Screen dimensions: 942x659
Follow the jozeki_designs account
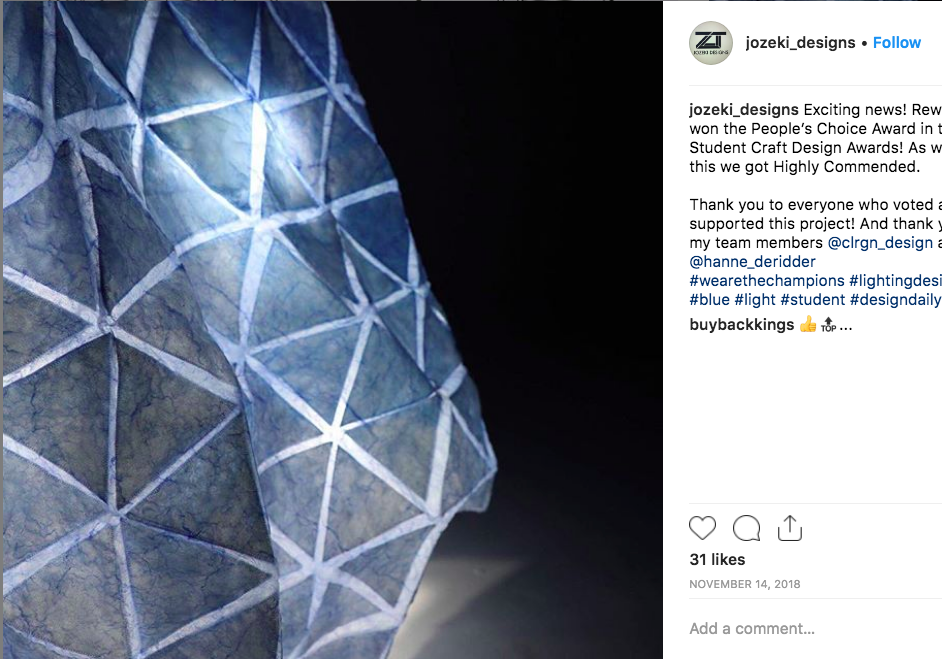coord(896,43)
